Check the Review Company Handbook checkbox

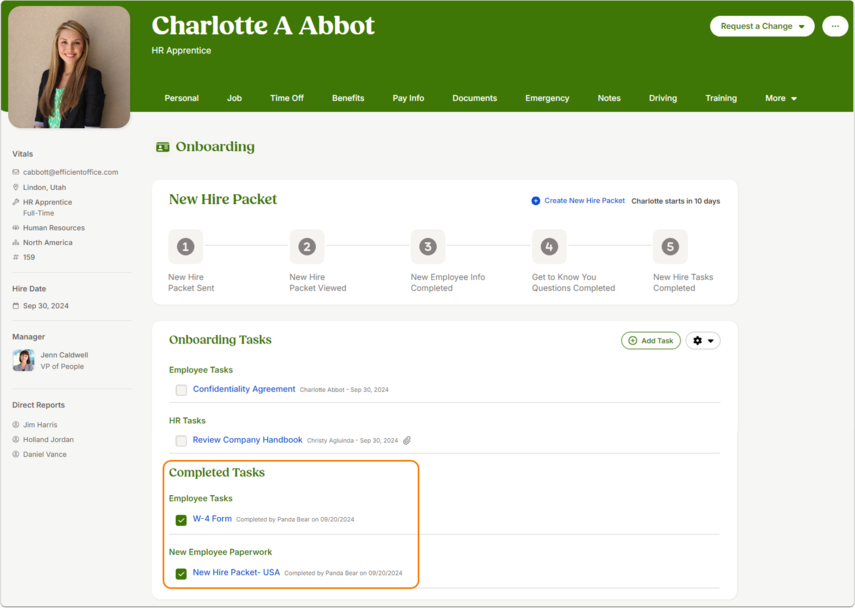click(181, 441)
